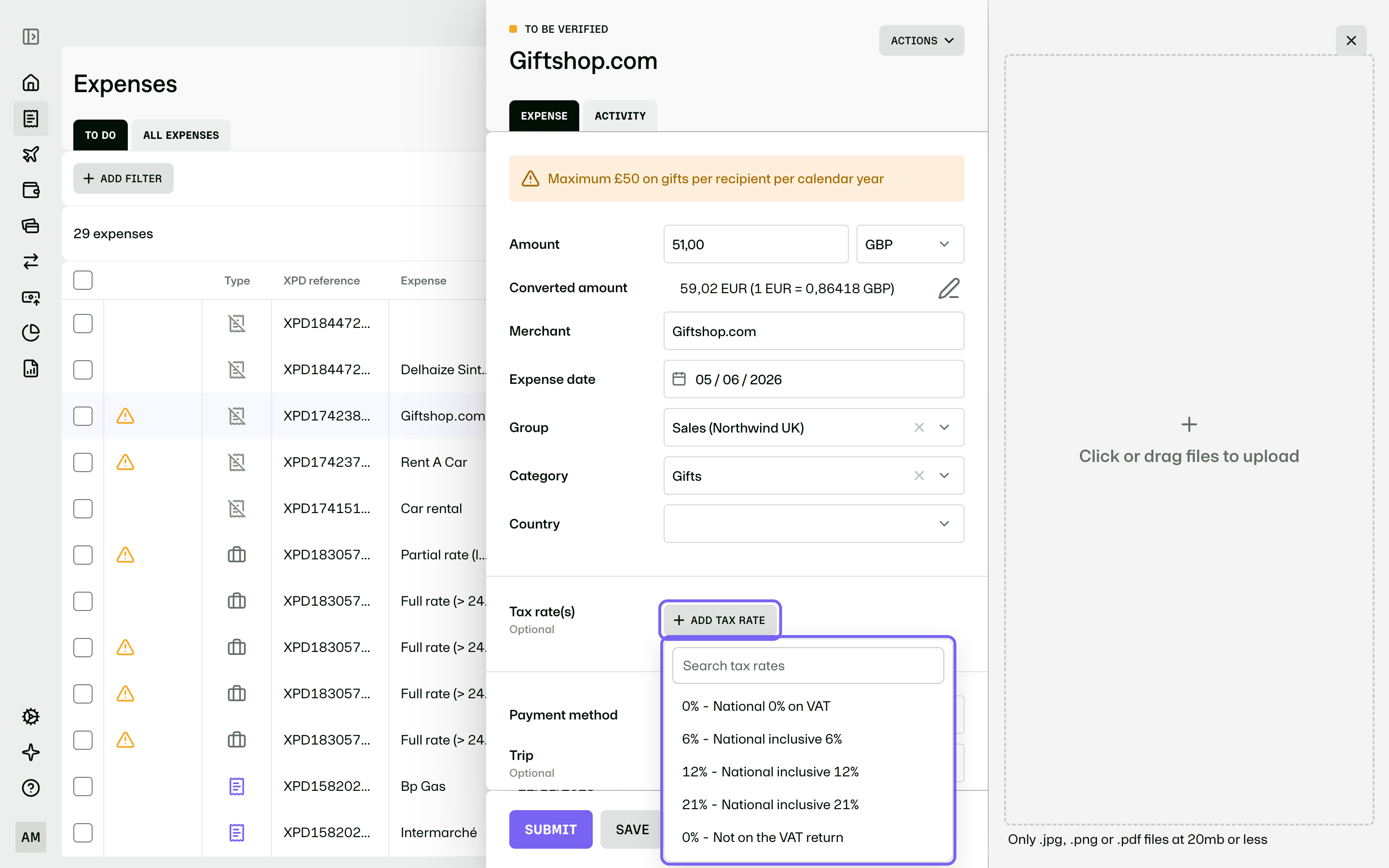Clear the Group field with X icon
Screen dimensions: 1389x868
coord(919,427)
